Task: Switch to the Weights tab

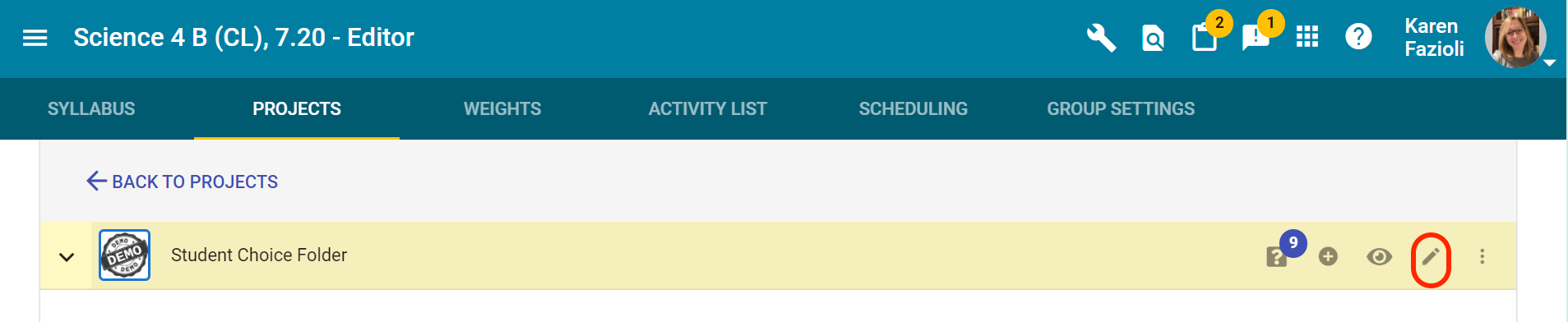Action: click(502, 108)
